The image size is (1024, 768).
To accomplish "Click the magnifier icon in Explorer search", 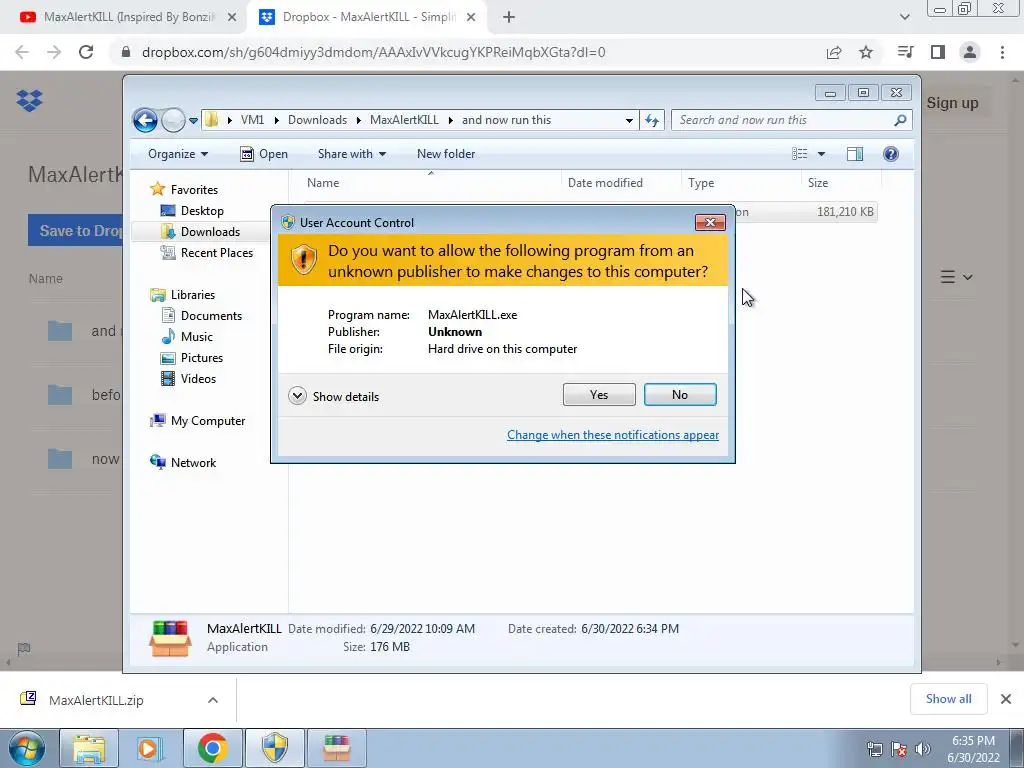I will (x=901, y=120).
